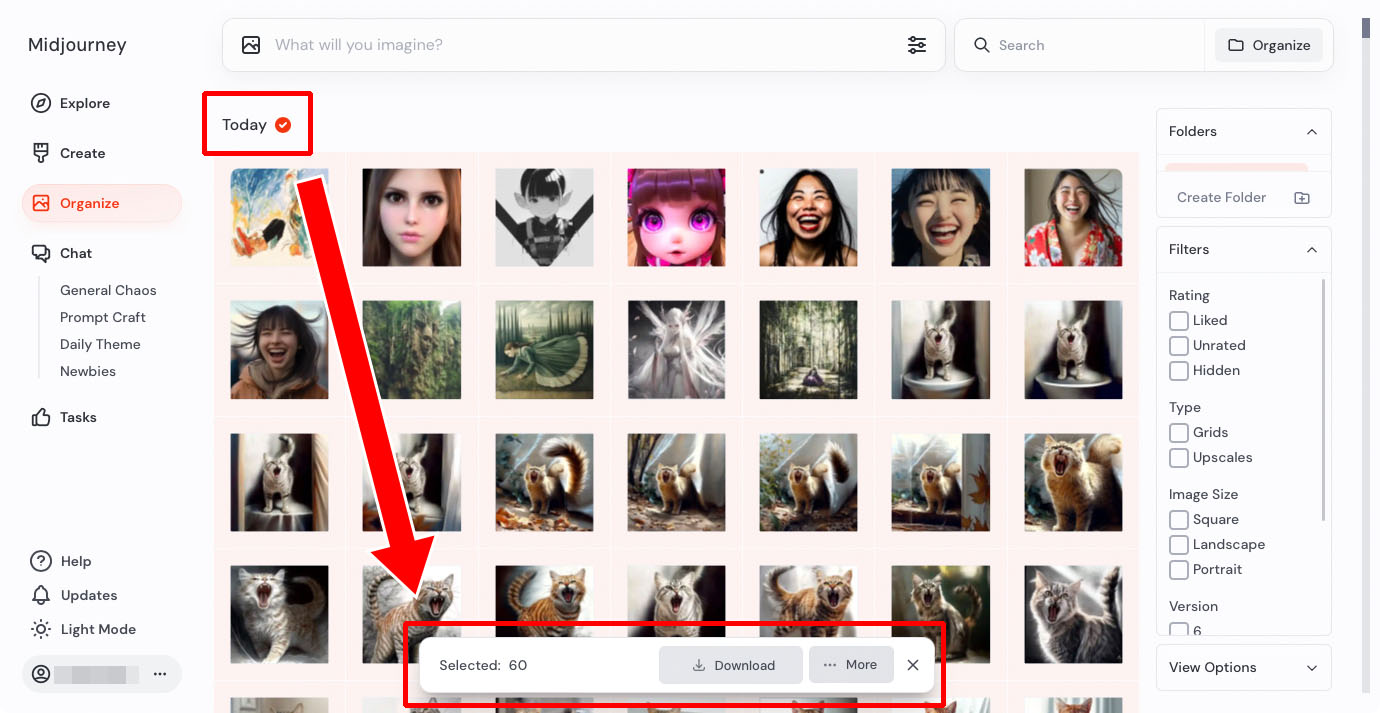Select the laughing woman in red kimono thumbnail
Screen dimensions: 1380x713
pyautogui.click(x=1073, y=217)
